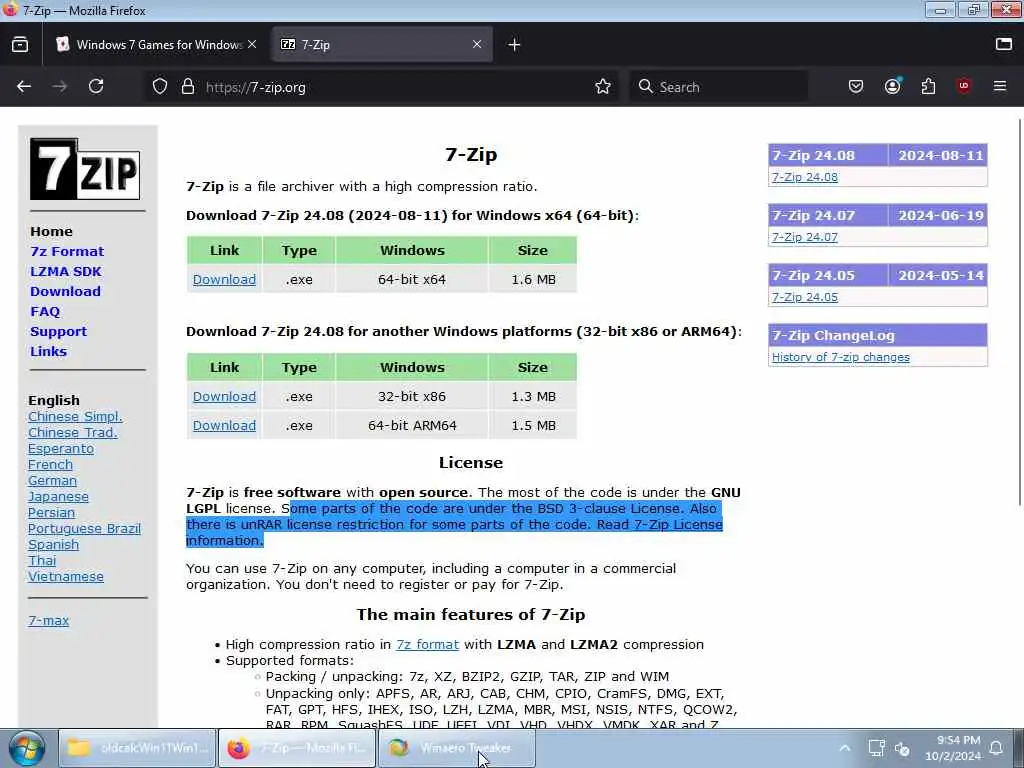Switch language to Persian
The width and height of the screenshot is (1024, 768).
point(51,513)
